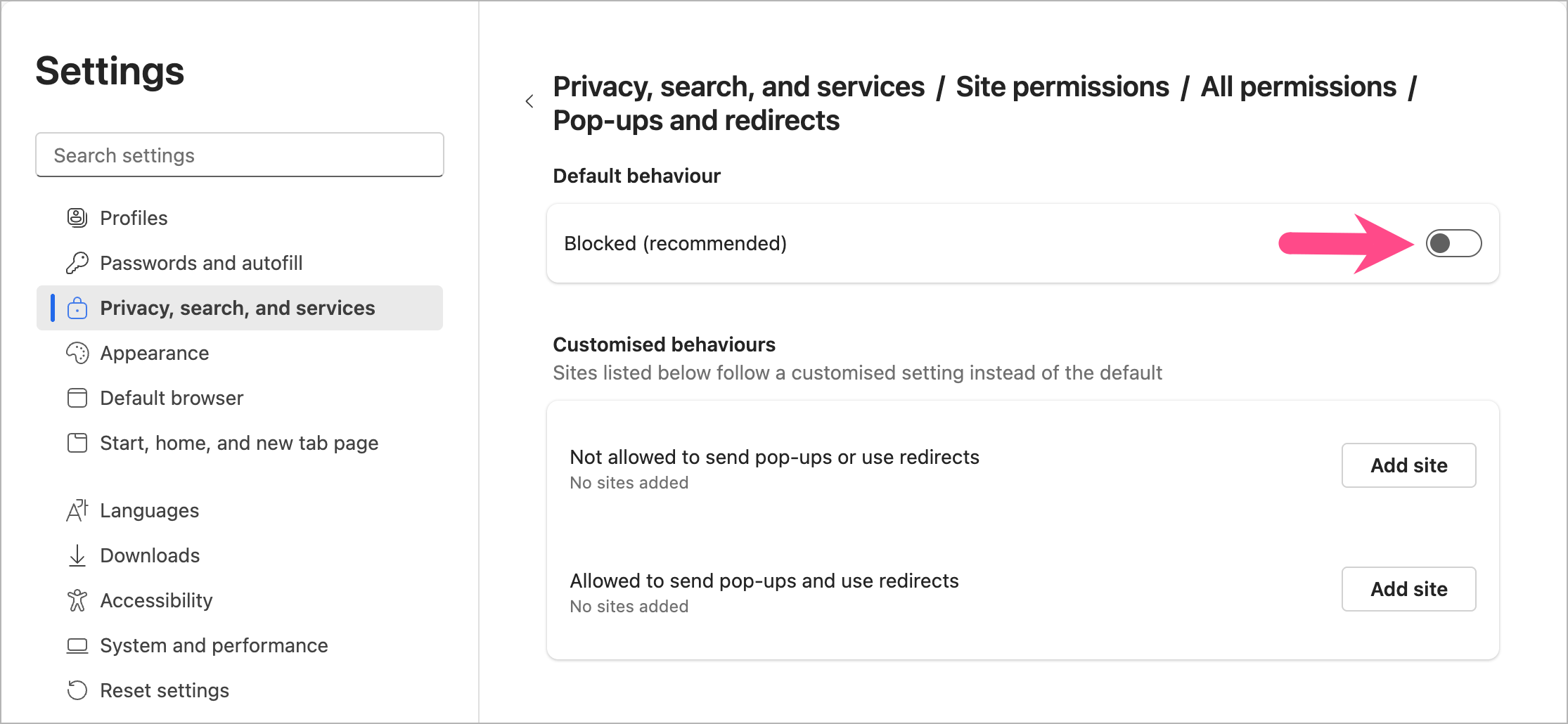Open Reset settings section

click(165, 690)
